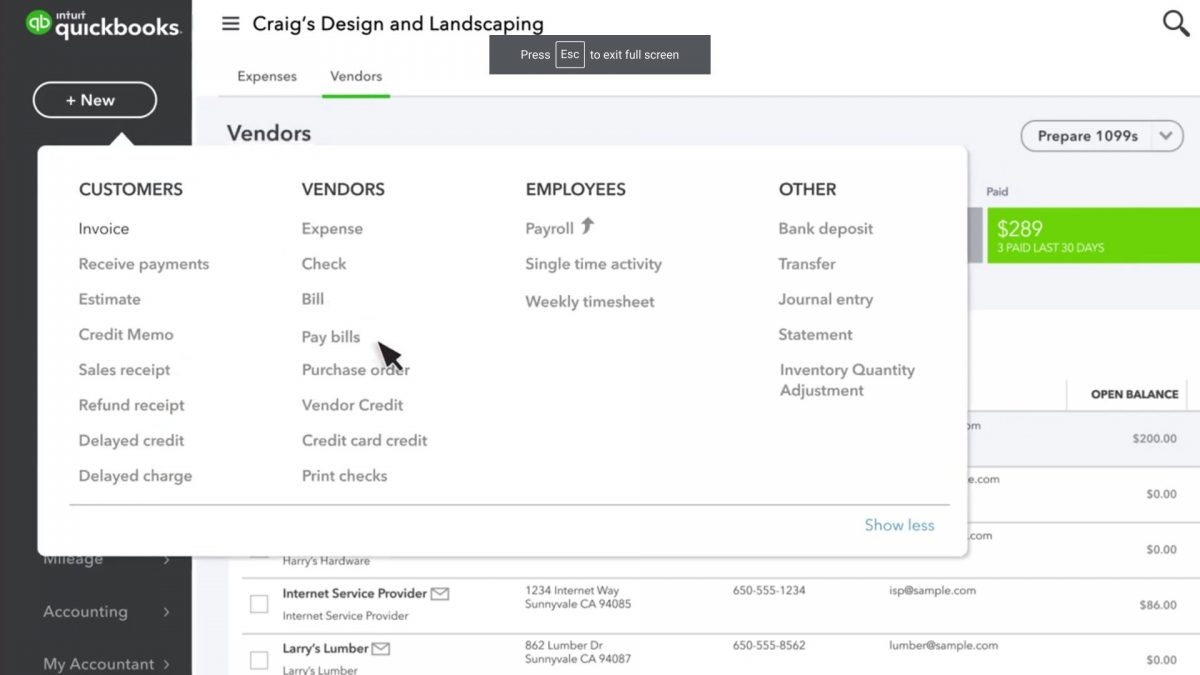
Task: Click the envelope icon beside Larry's Lumber
Action: (381, 648)
